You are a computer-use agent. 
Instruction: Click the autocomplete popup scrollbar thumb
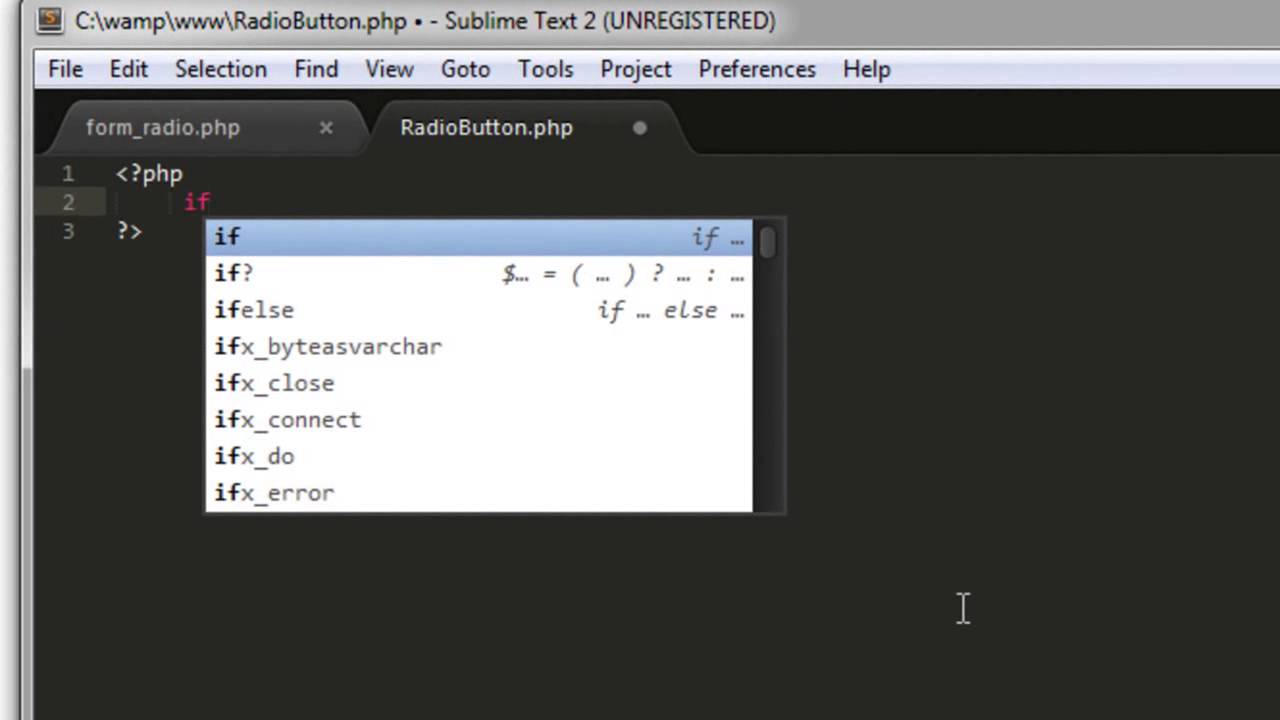click(x=767, y=242)
